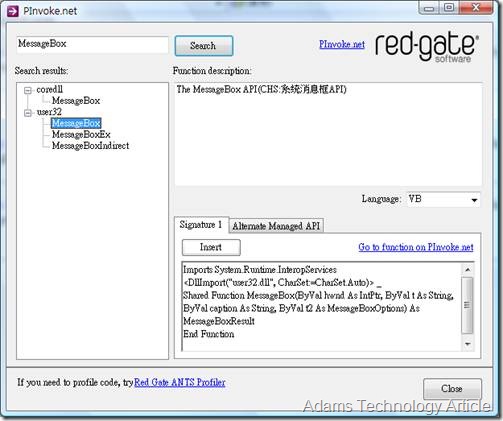
Task: Minimize the PInvoke.net window
Action: pyautogui.click(x=429, y=8)
